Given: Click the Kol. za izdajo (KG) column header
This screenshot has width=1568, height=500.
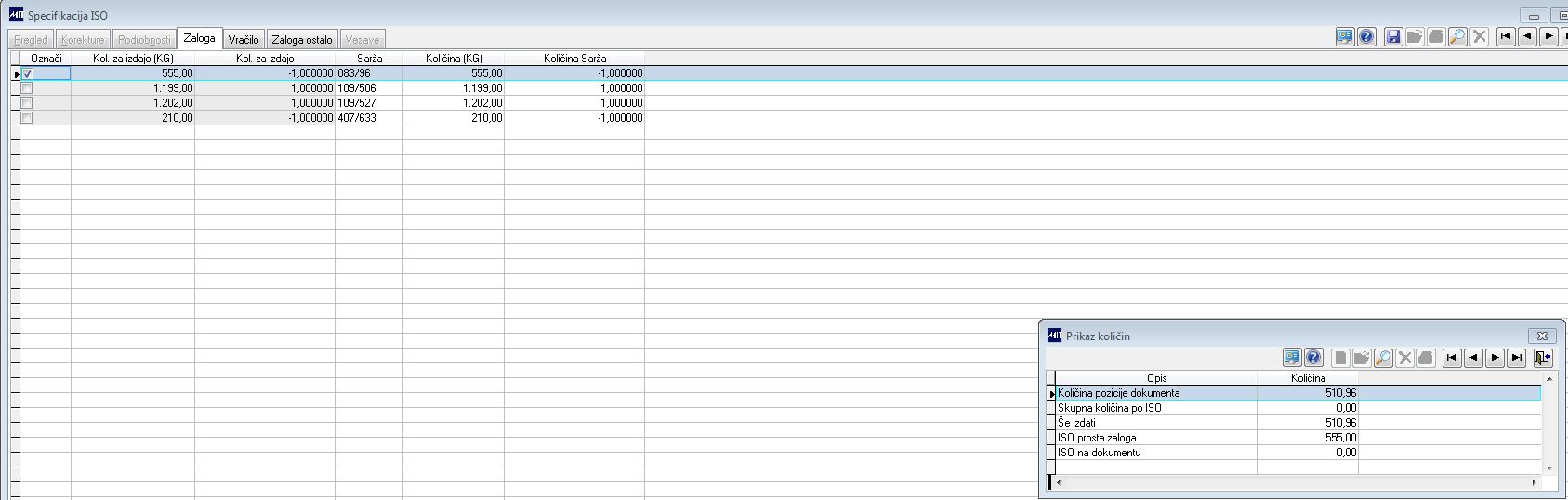Looking at the screenshot, I should click(x=133, y=58).
